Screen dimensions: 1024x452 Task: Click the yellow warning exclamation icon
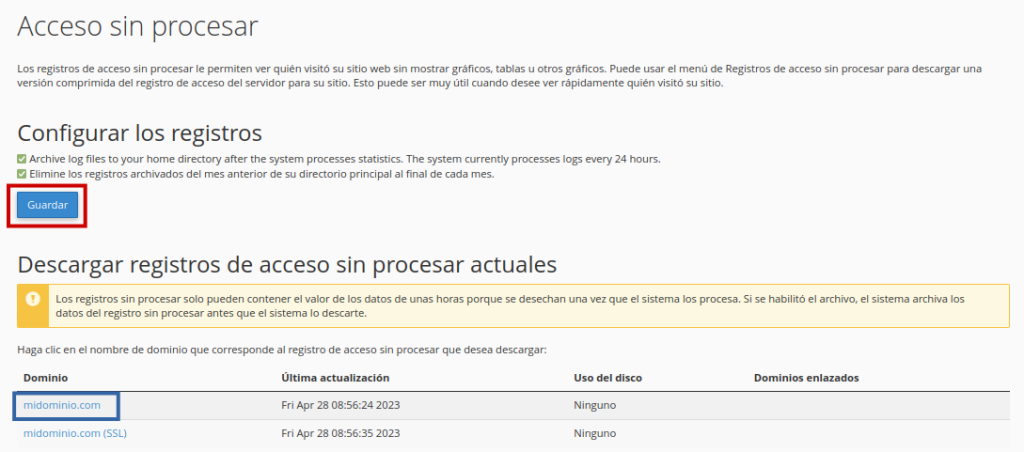click(x=33, y=299)
